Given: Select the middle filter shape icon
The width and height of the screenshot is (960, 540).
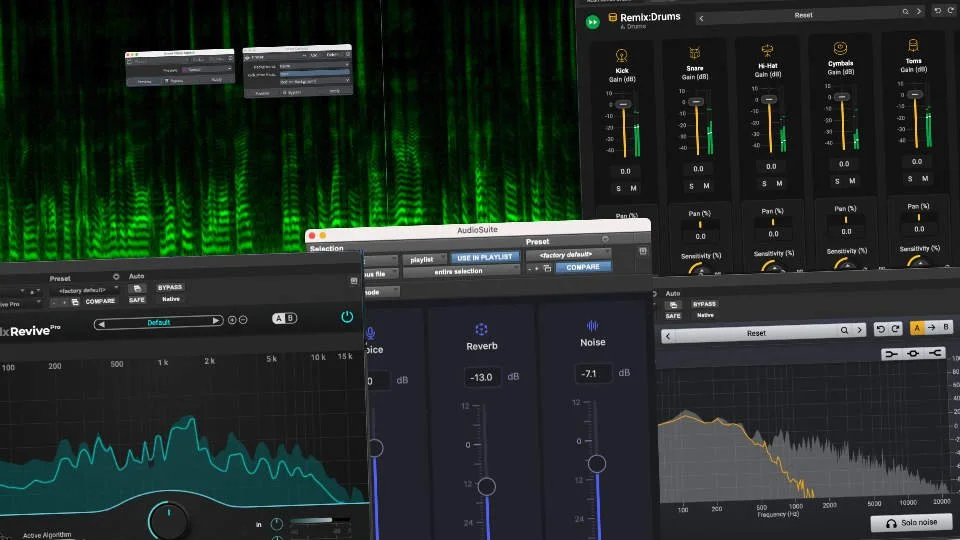Looking at the screenshot, I should [913, 353].
